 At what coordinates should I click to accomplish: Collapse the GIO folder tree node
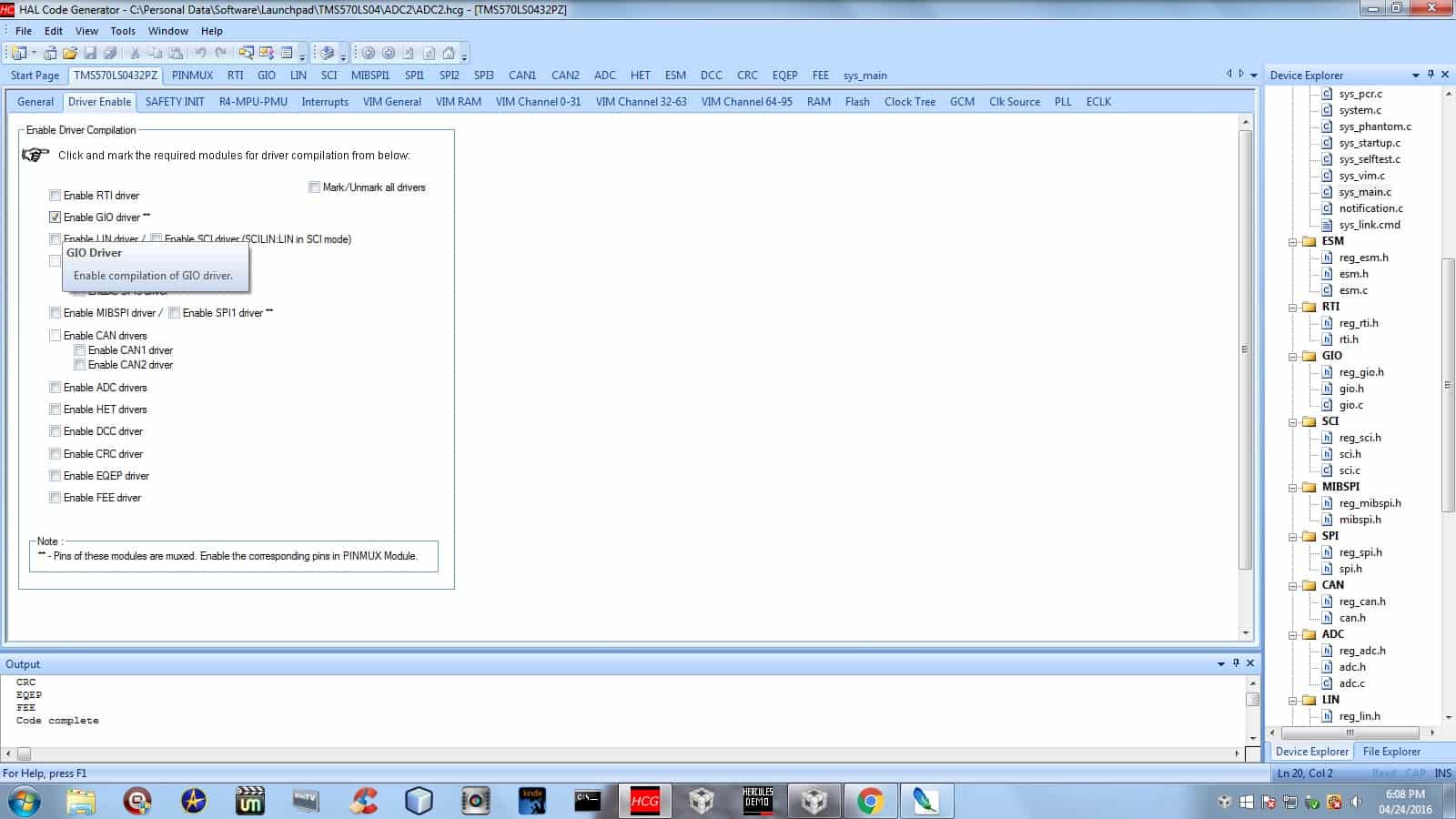click(x=1293, y=357)
